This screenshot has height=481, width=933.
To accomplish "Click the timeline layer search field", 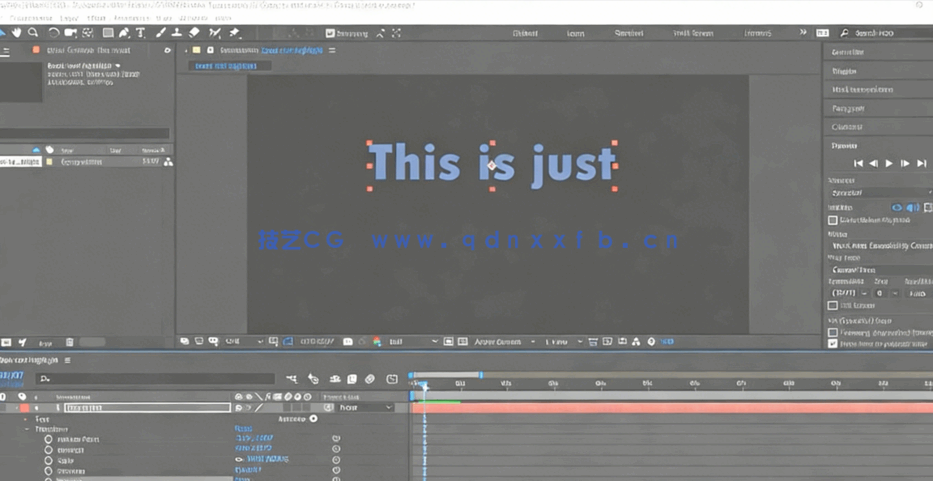I will click(x=155, y=379).
